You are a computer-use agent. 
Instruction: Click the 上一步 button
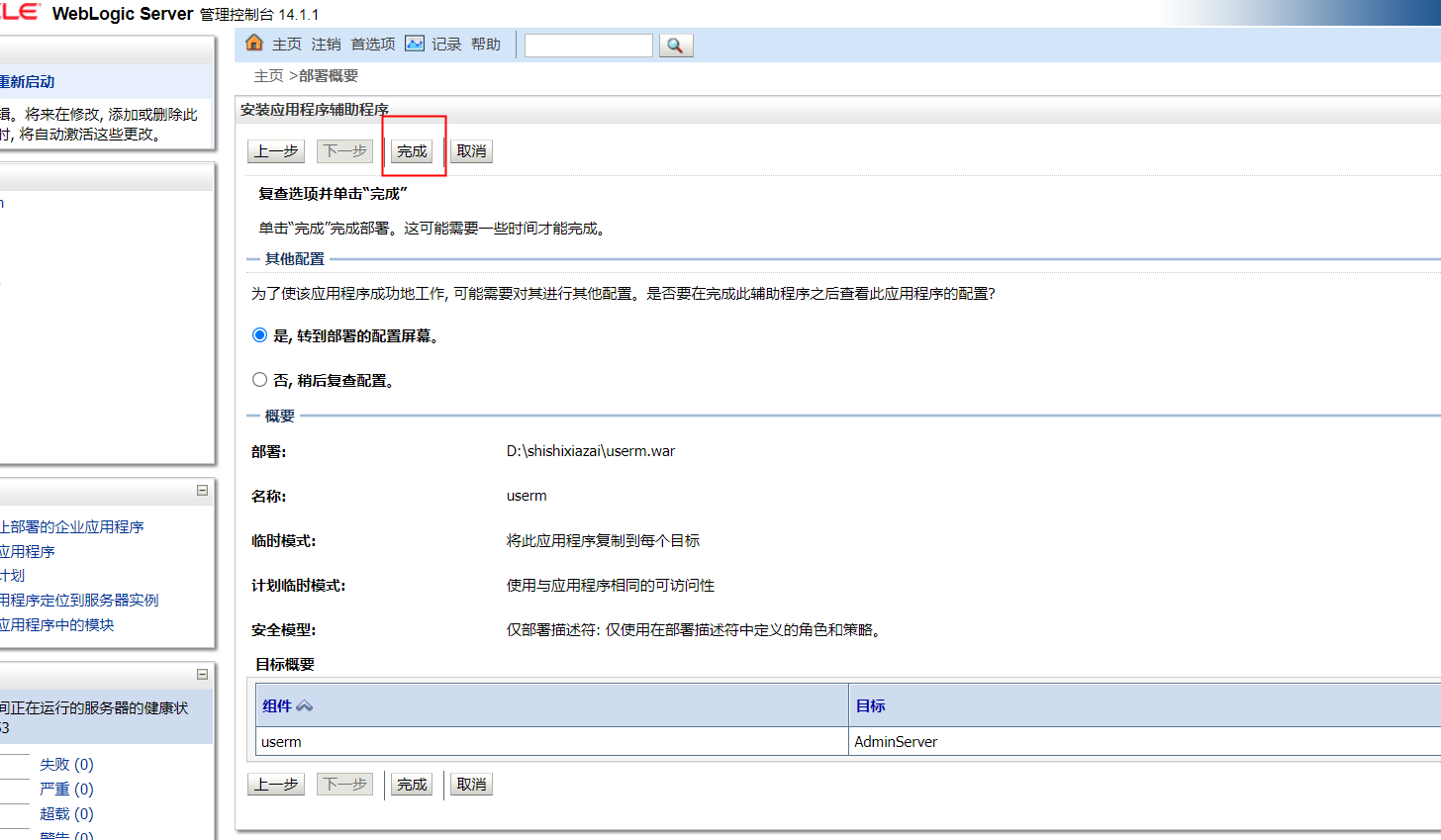[x=276, y=151]
